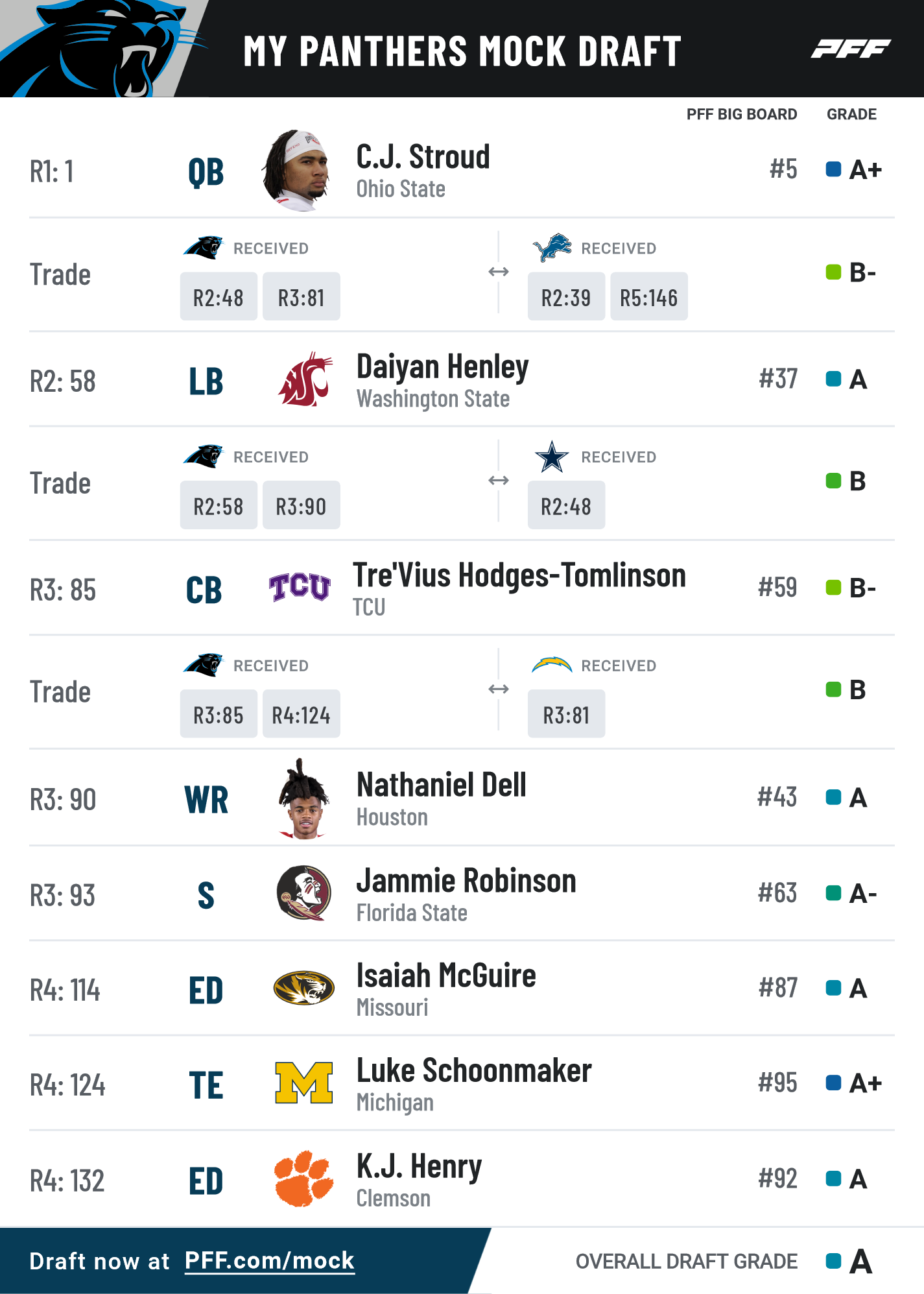Click the PFF logo in top right
This screenshot has height=1294, width=924.
[851, 49]
